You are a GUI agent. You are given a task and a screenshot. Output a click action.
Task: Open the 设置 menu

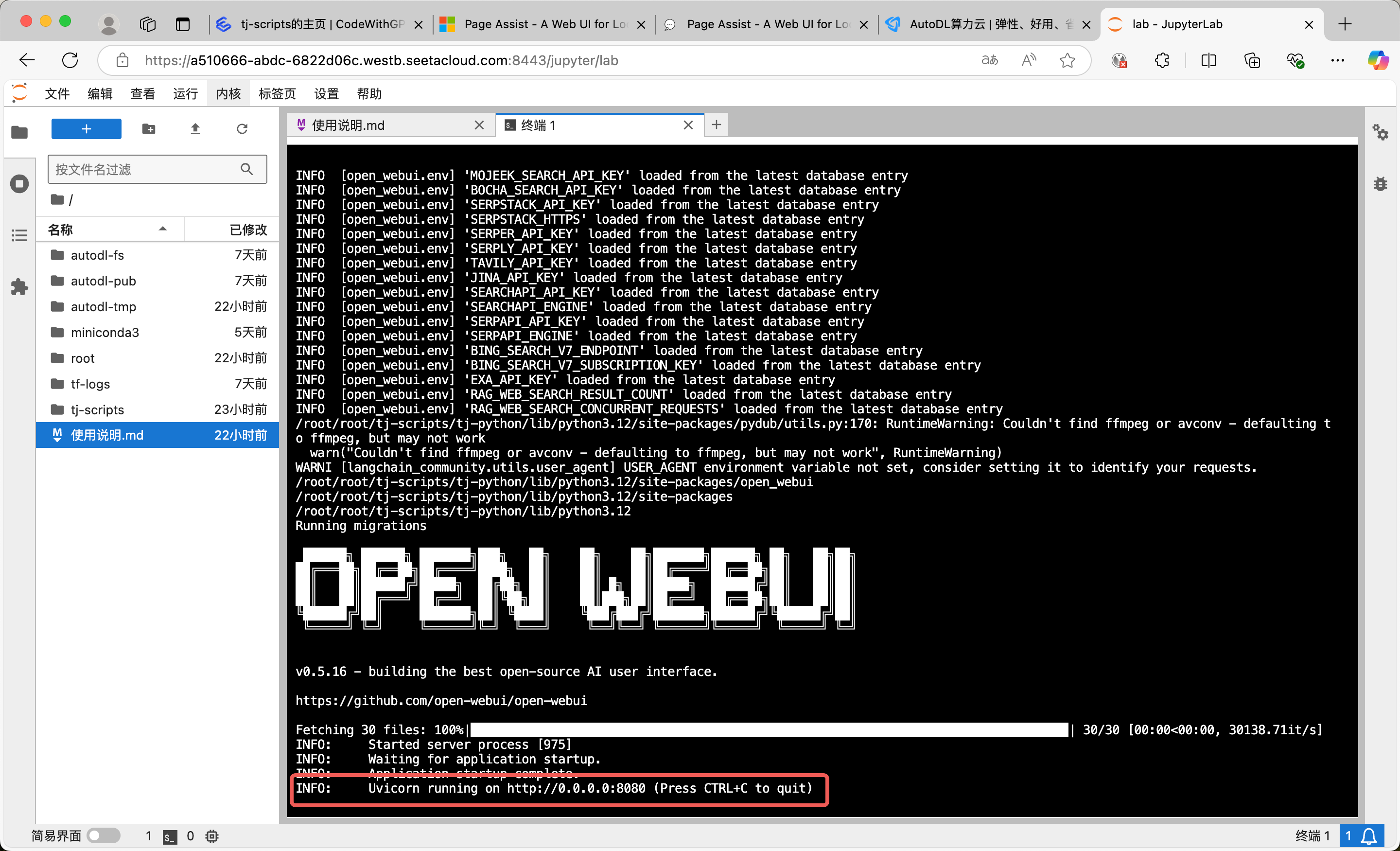pyautogui.click(x=327, y=94)
